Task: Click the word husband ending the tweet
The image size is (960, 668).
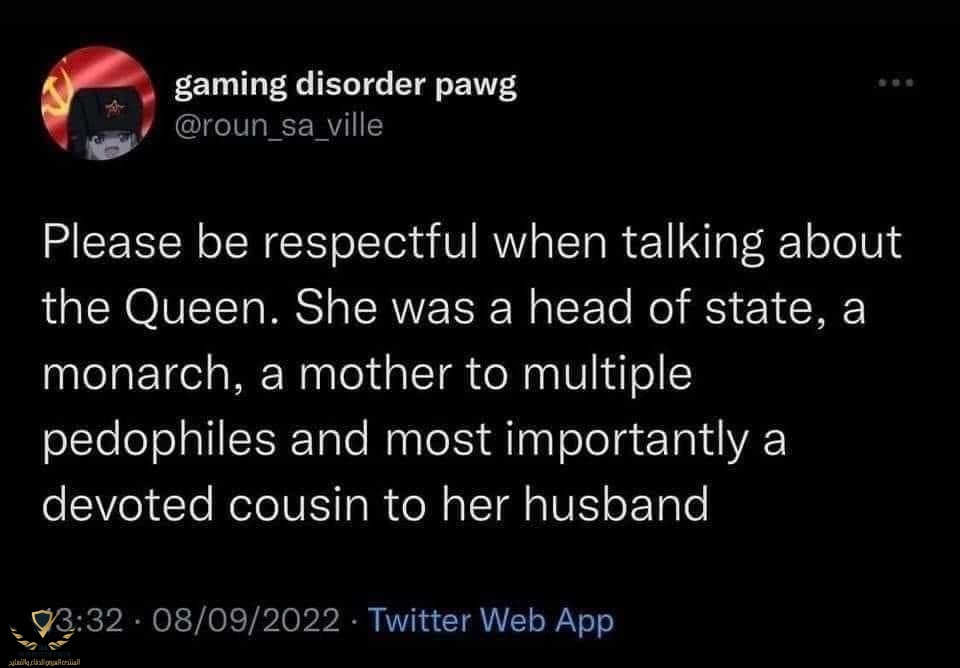Action: pyautogui.click(x=616, y=505)
